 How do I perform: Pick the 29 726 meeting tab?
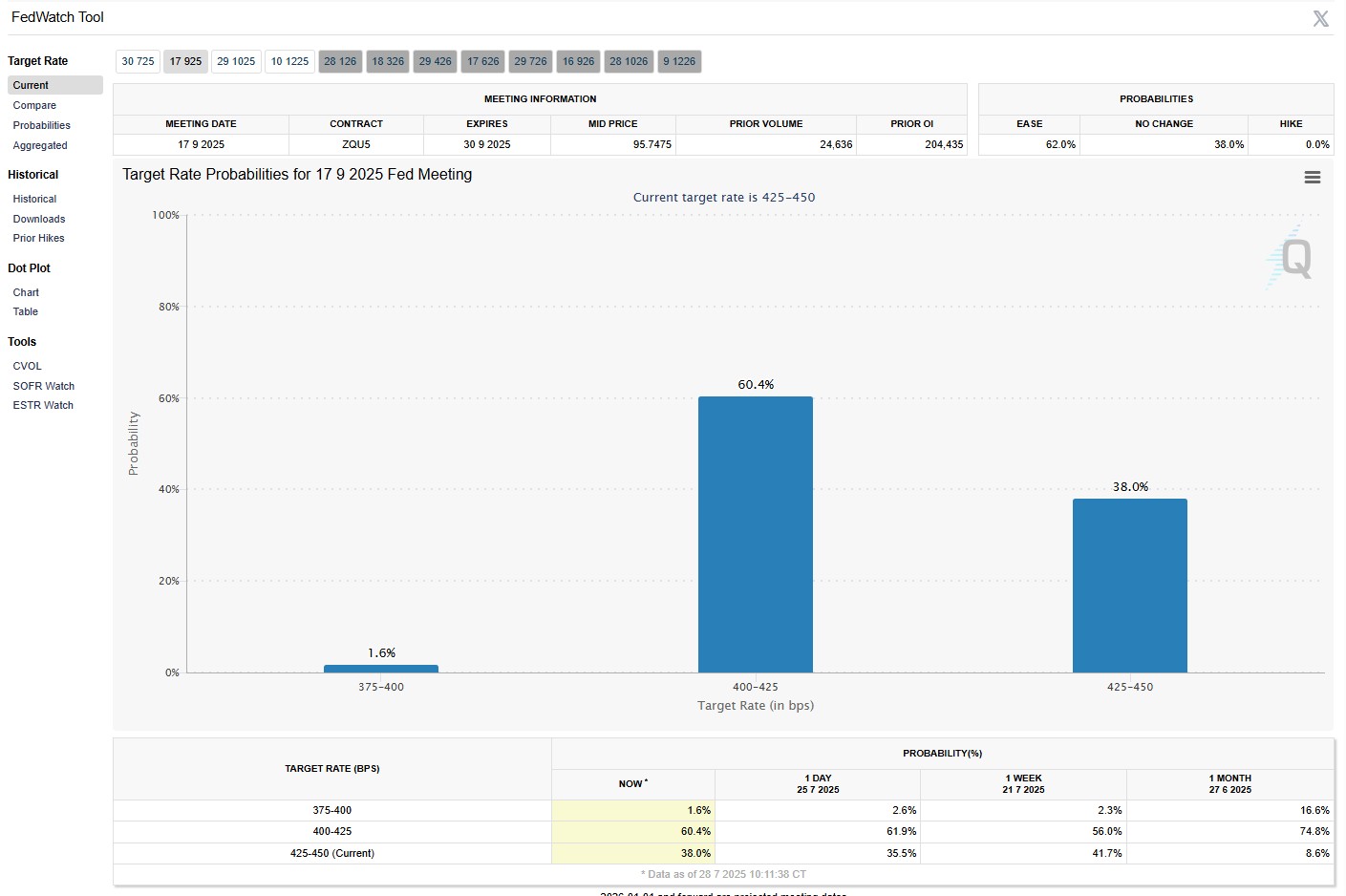click(531, 61)
